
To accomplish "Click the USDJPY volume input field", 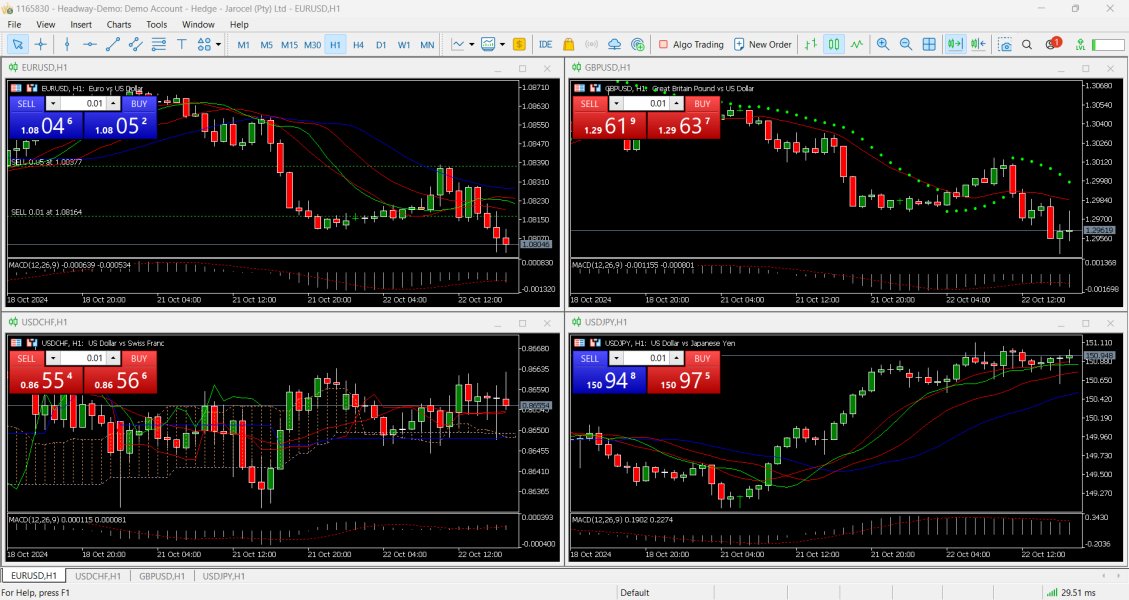I will point(646,358).
